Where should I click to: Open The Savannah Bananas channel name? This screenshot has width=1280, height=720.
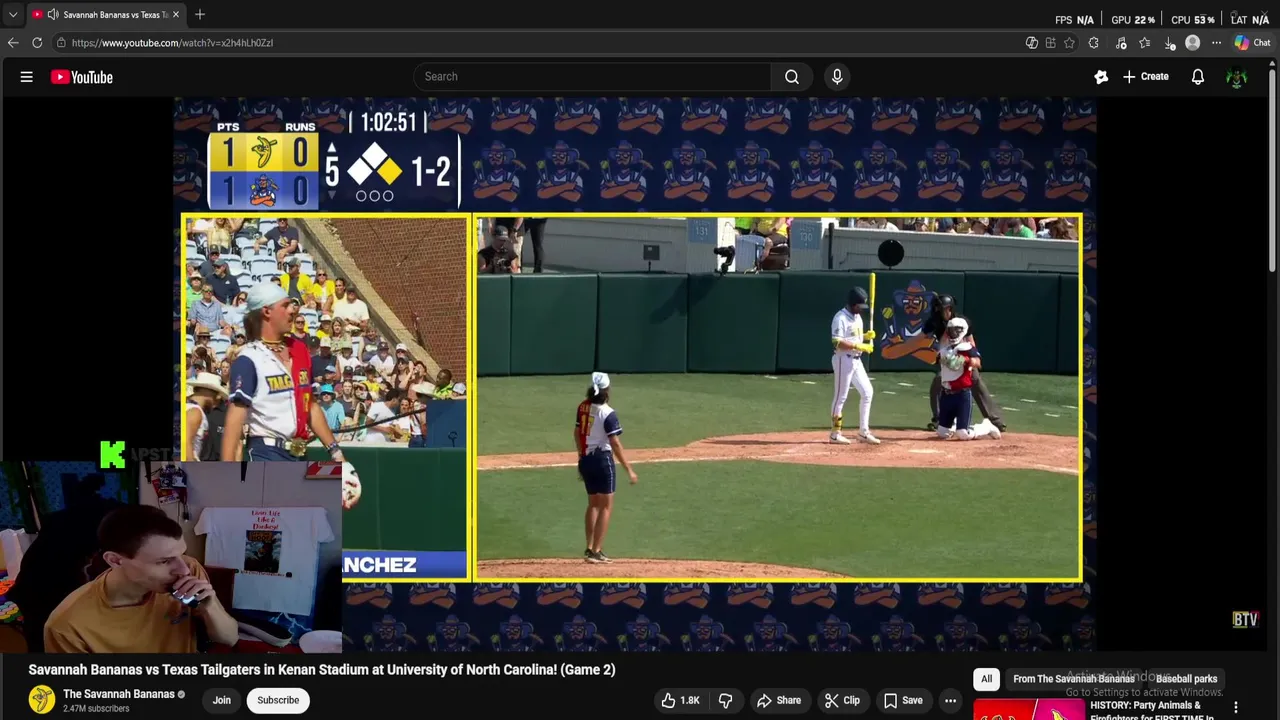tap(119, 694)
